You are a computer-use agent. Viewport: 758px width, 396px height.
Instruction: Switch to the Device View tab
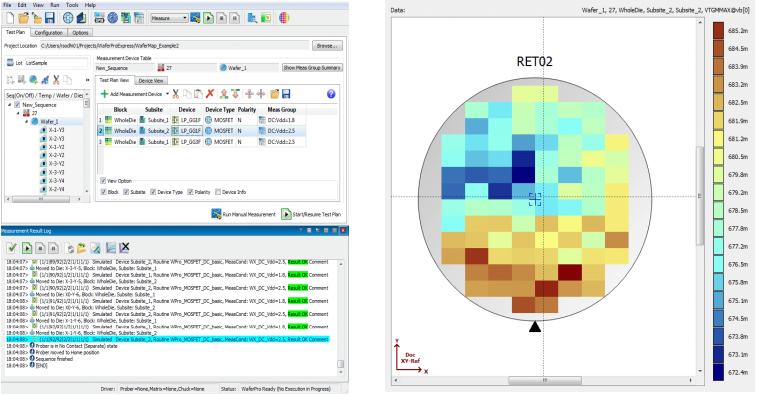151,81
